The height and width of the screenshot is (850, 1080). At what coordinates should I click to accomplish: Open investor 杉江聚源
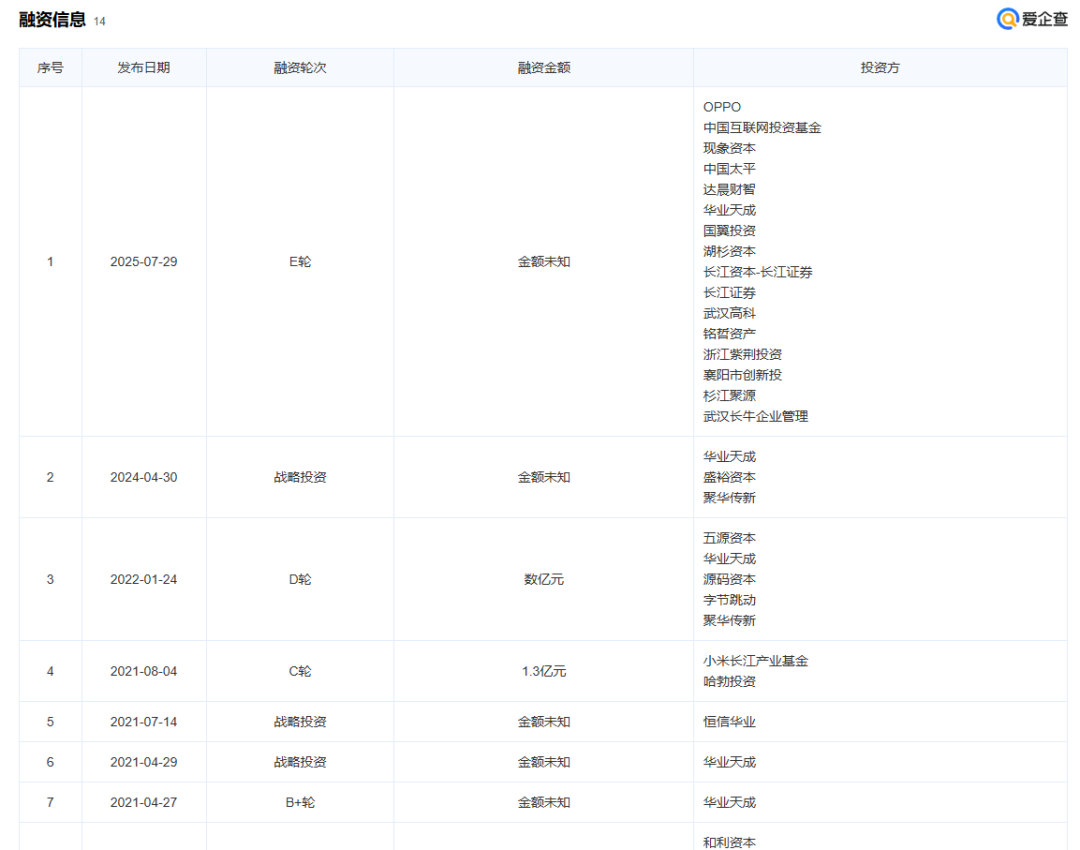[x=729, y=396]
